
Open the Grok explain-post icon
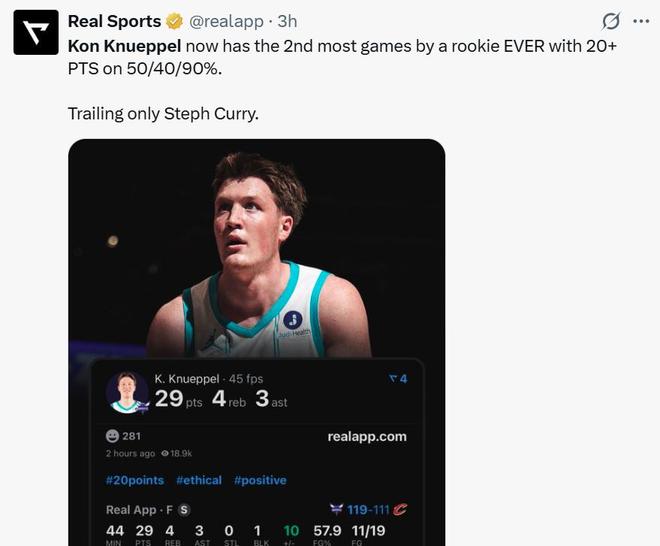[x=610, y=21]
